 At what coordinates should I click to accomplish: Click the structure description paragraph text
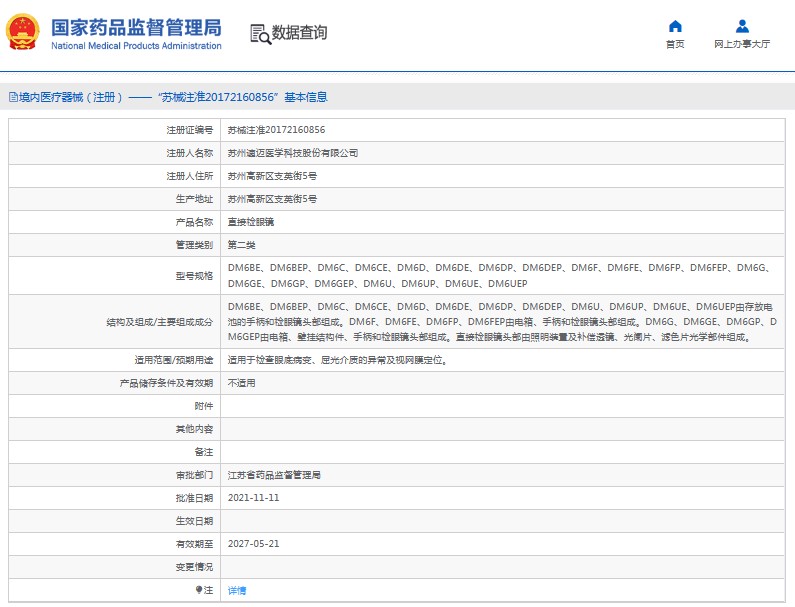(502, 322)
